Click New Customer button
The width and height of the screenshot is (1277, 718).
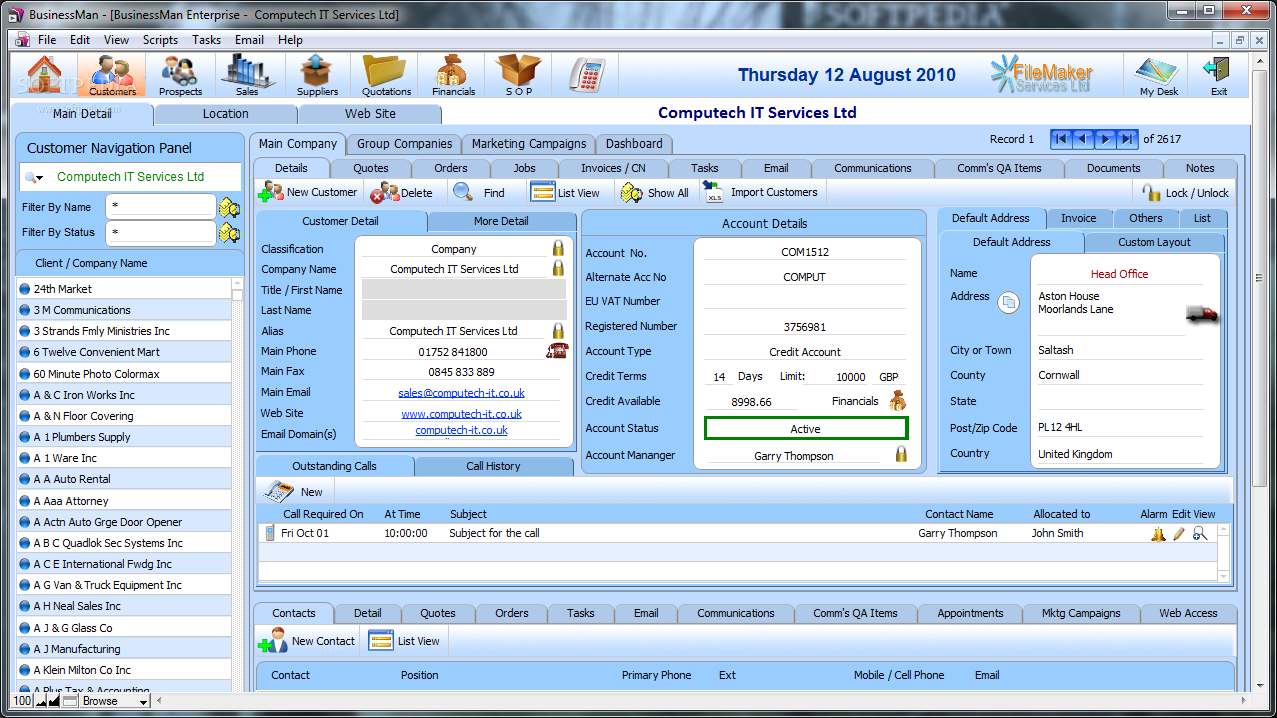[x=307, y=193]
